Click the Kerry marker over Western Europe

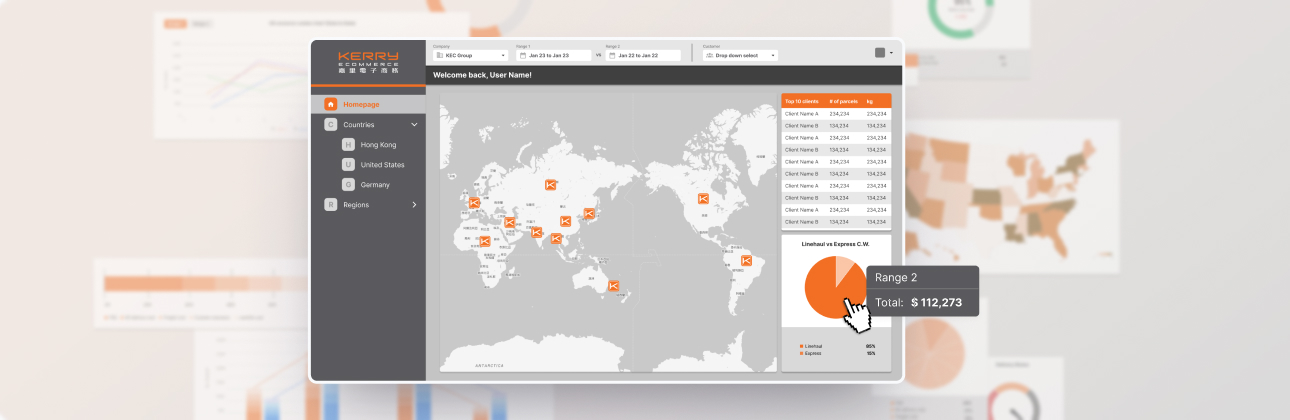pos(474,203)
